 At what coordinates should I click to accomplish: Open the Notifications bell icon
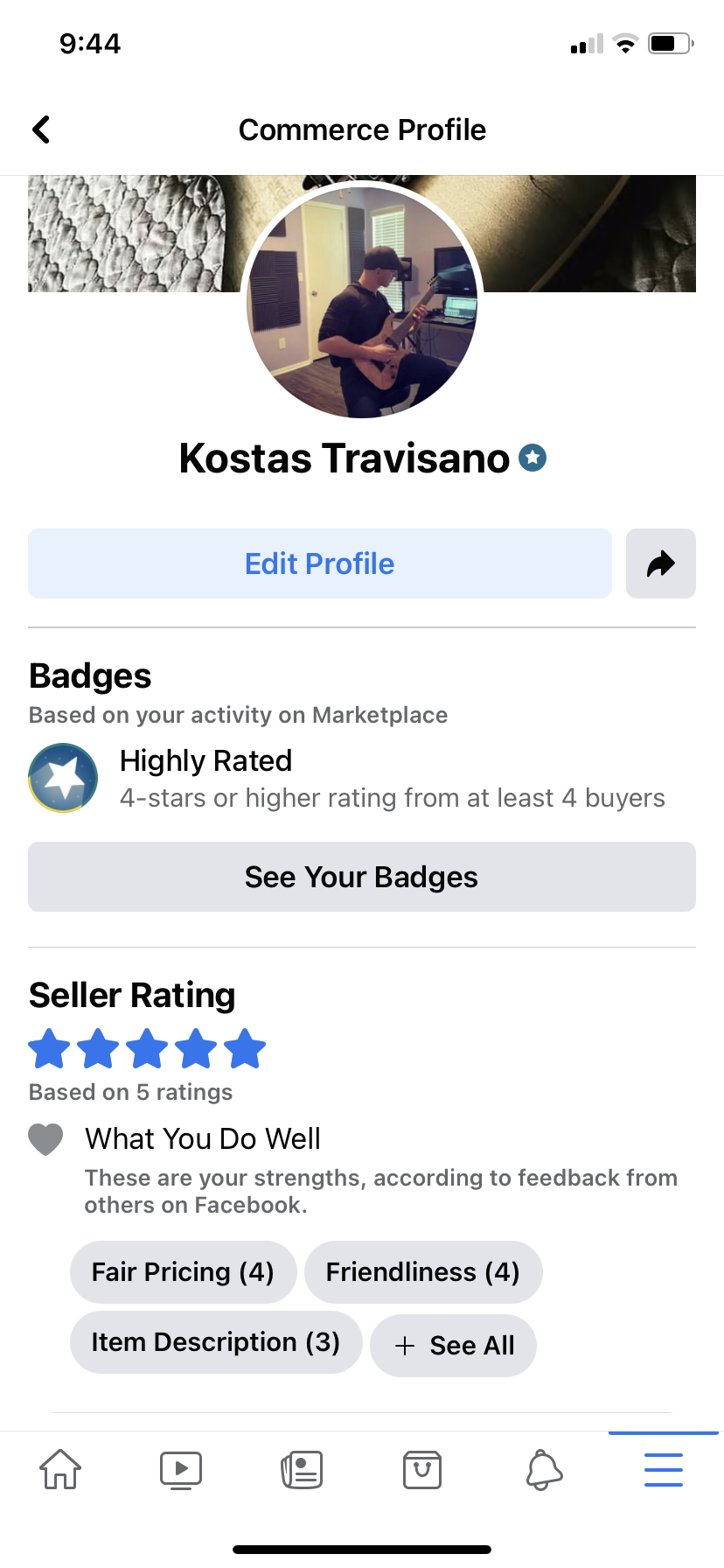pos(543,1469)
